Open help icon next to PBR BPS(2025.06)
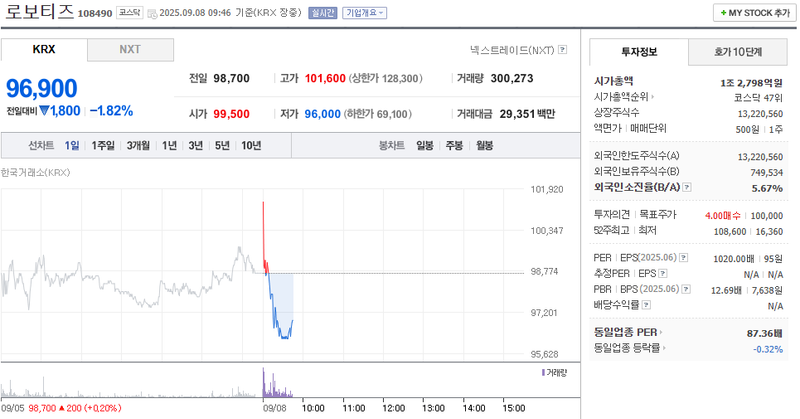 (686, 289)
